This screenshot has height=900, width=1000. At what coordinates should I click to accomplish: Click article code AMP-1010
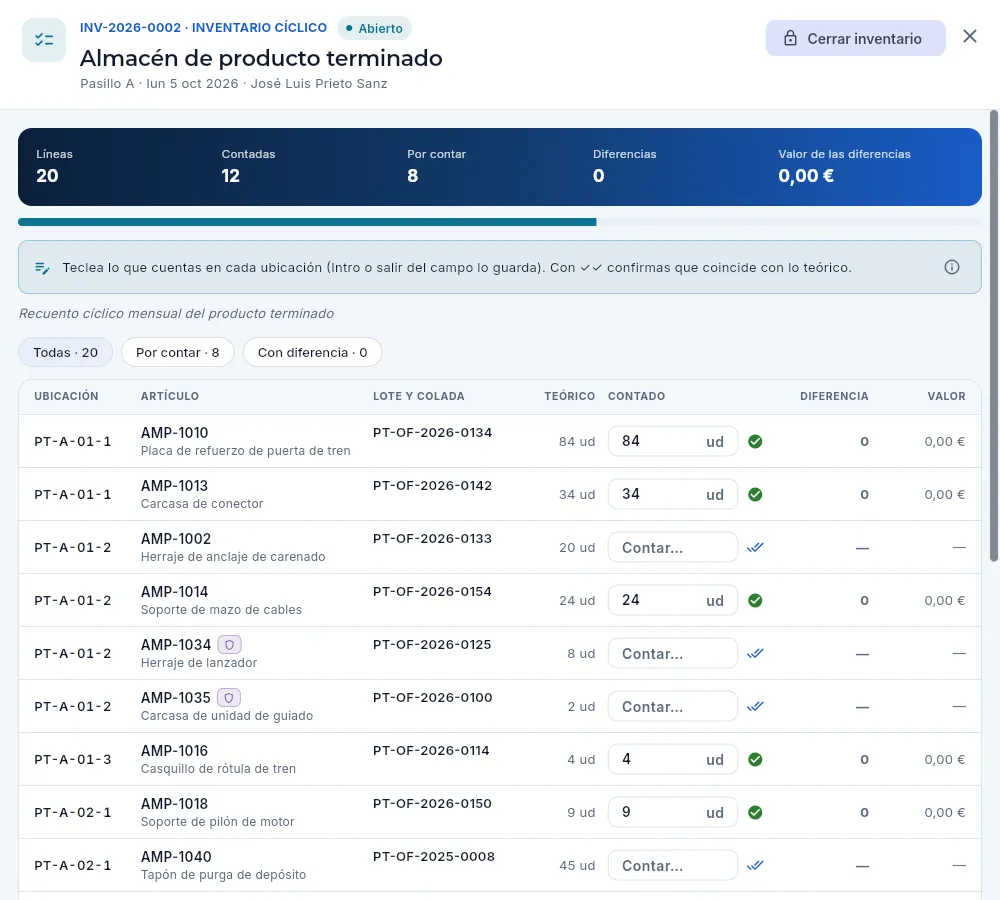pyautogui.click(x=174, y=432)
